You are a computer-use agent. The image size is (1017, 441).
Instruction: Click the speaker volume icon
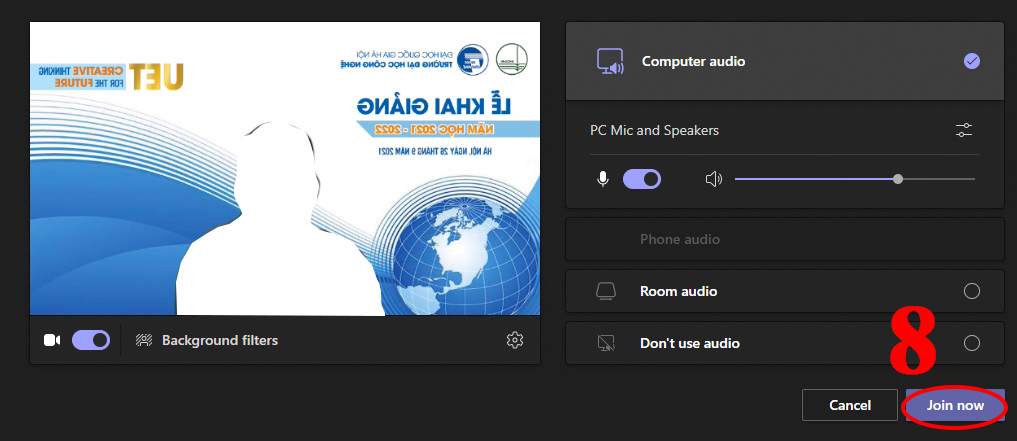tap(713, 179)
